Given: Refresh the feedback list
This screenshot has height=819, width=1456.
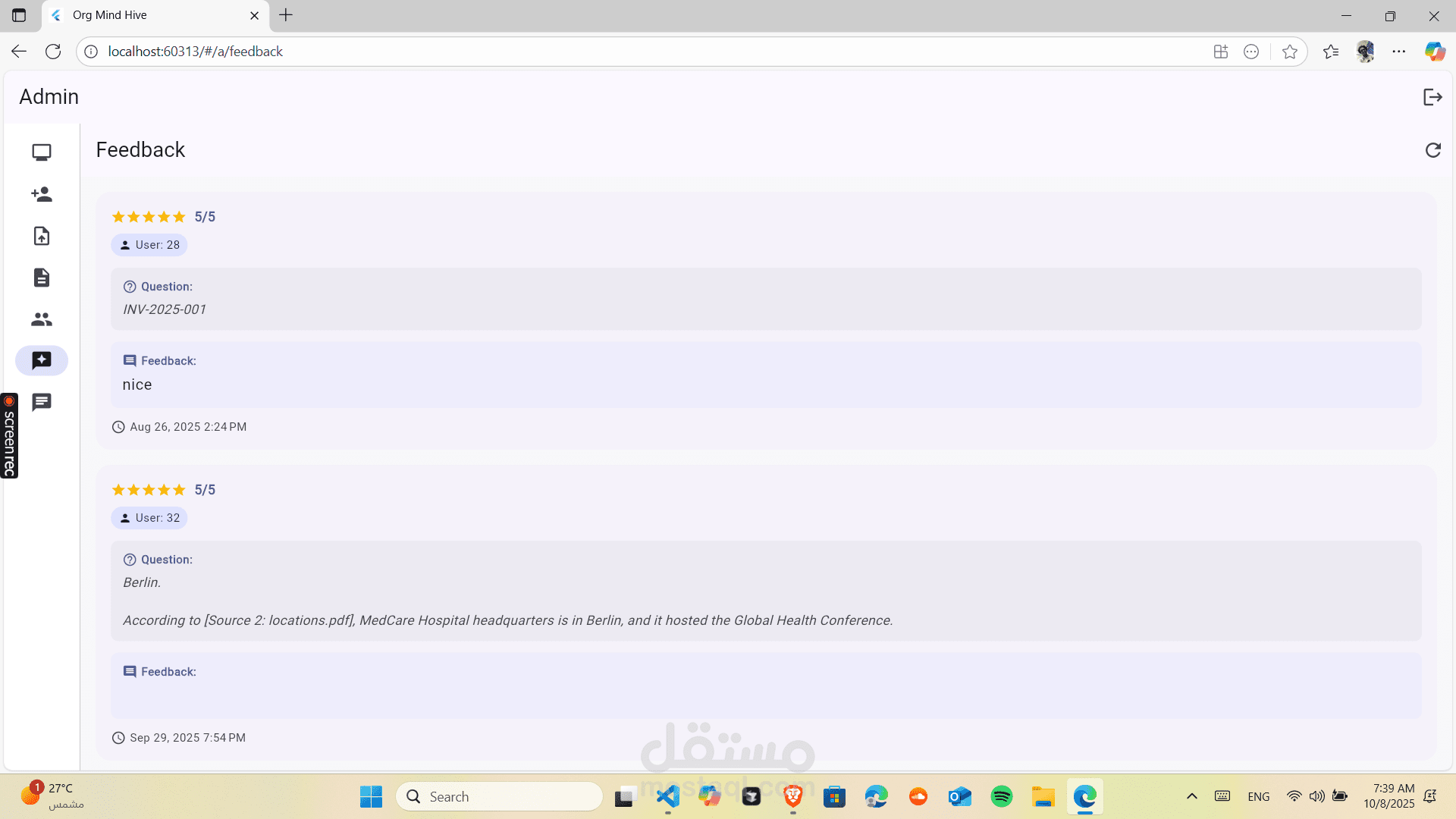Looking at the screenshot, I should [1432, 150].
